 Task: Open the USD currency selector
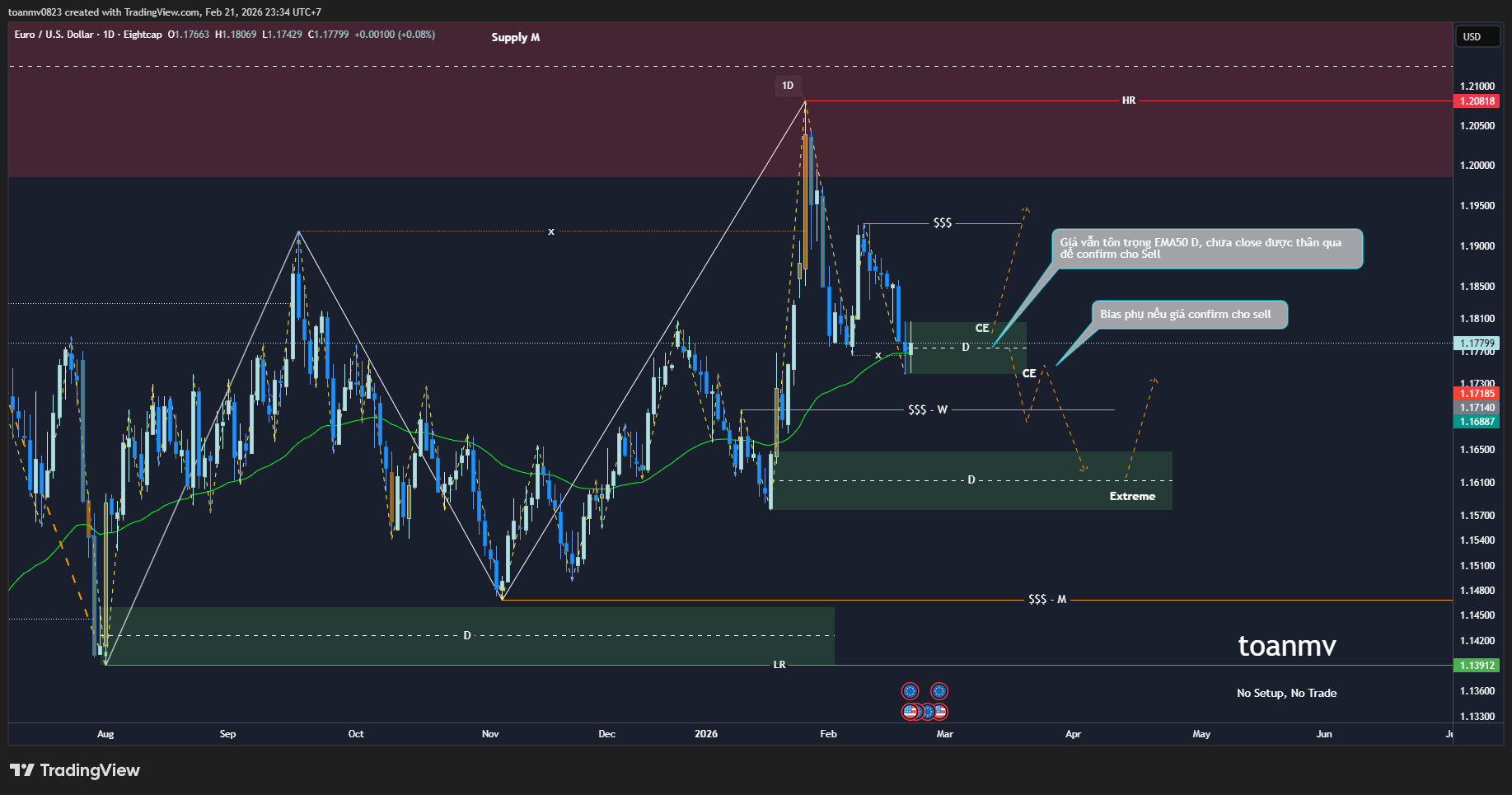(x=1478, y=37)
